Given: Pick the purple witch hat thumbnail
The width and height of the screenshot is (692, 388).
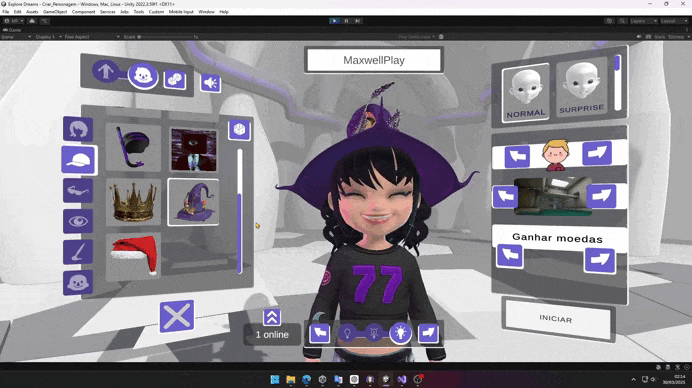Looking at the screenshot, I should [194, 202].
